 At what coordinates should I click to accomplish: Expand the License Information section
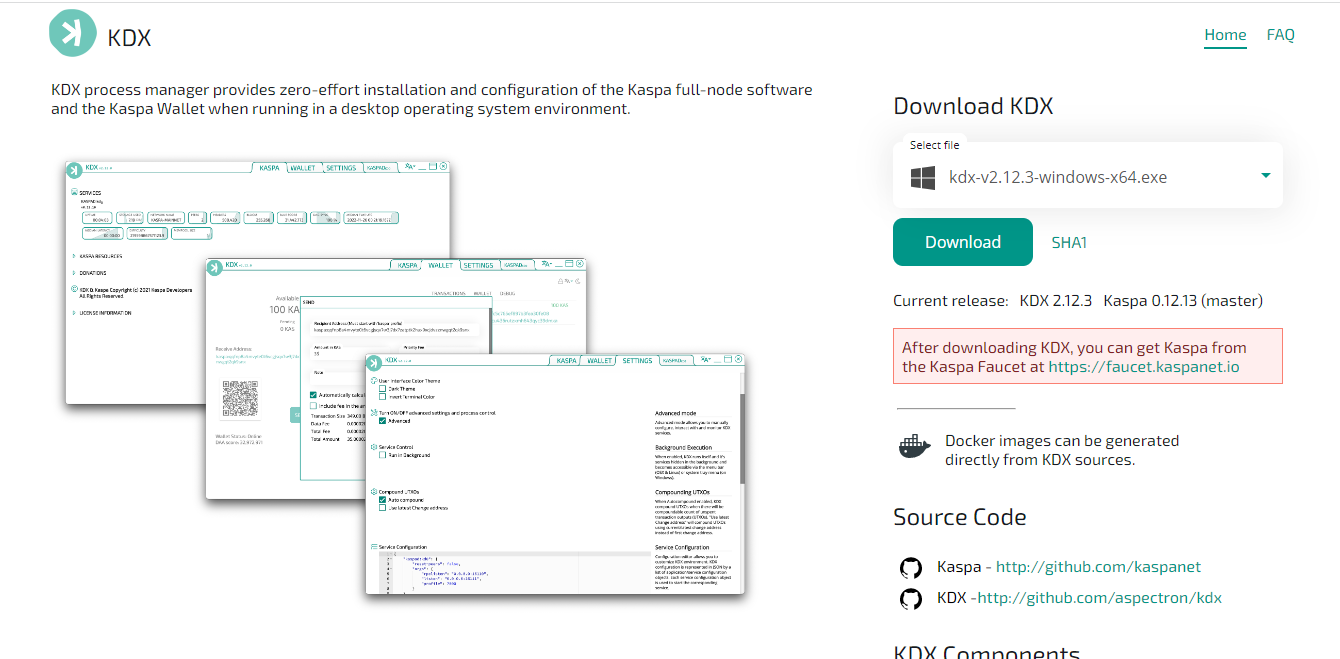click(74, 313)
